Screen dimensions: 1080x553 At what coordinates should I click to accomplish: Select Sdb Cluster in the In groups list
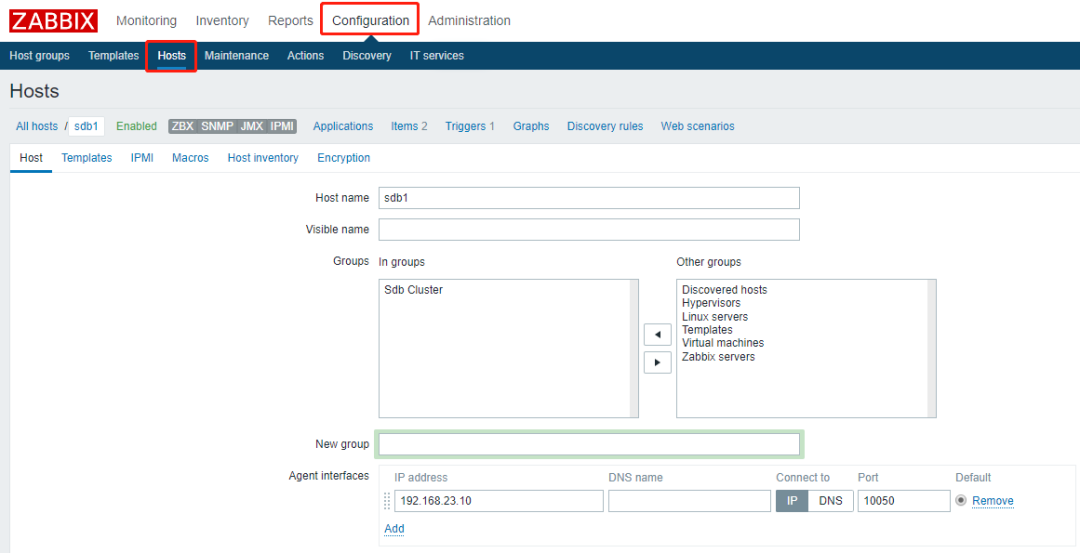click(413, 290)
